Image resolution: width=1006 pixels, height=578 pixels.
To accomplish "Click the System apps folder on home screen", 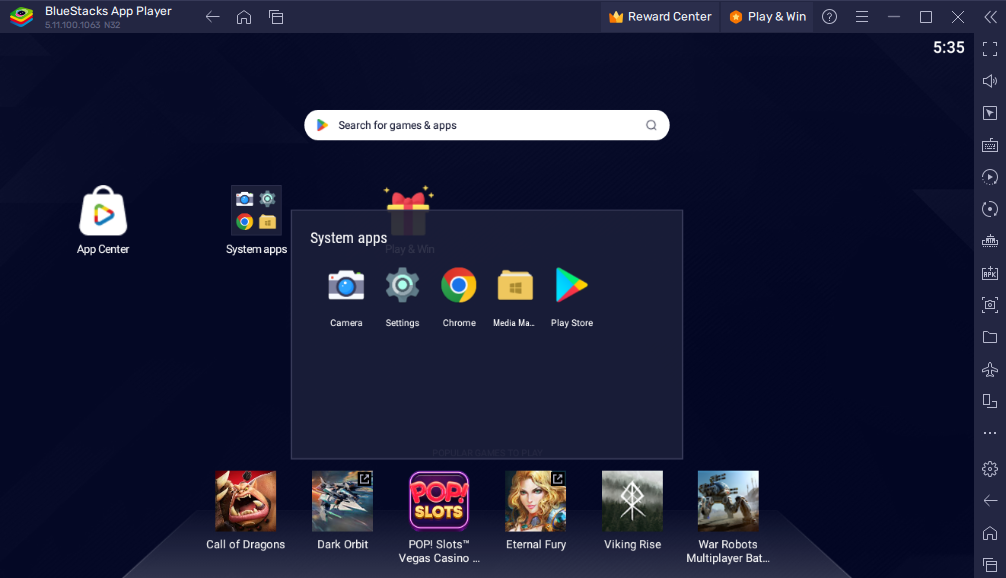I will click(x=257, y=211).
